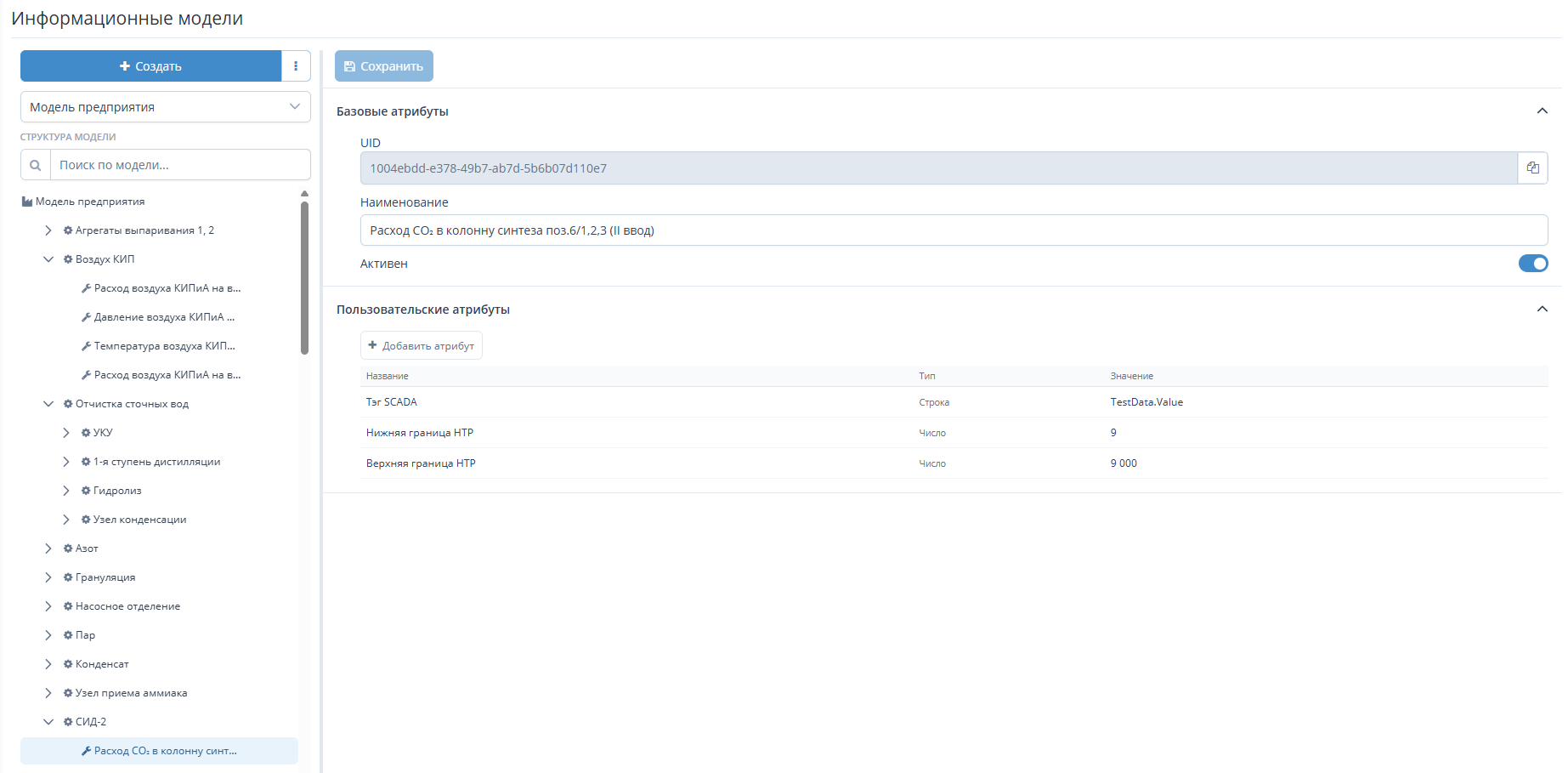Click the model tree vertical scrollbar
The image size is (1568, 773).
304,276
